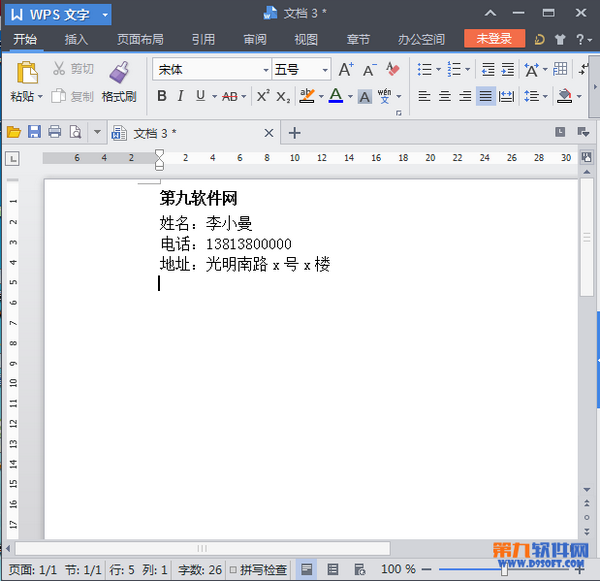Viewport: 600px width, 581px height.
Task: Click the save icon in quick access bar
Action: coord(34,132)
